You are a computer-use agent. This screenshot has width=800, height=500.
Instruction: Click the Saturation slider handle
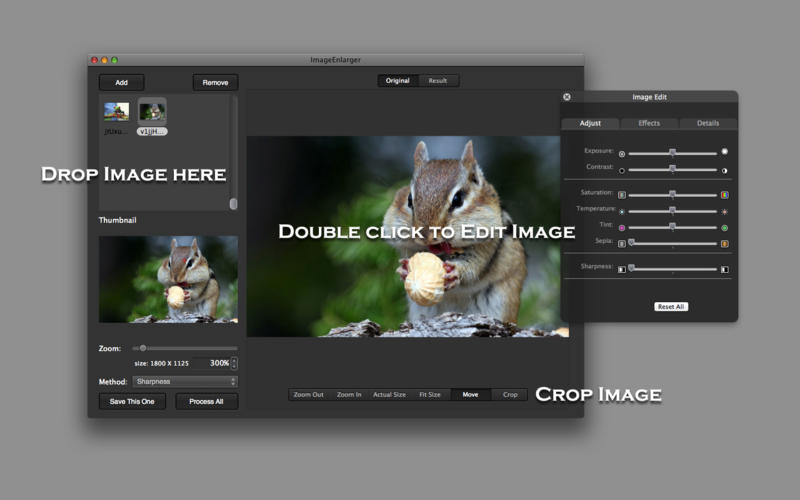[672, 194]
